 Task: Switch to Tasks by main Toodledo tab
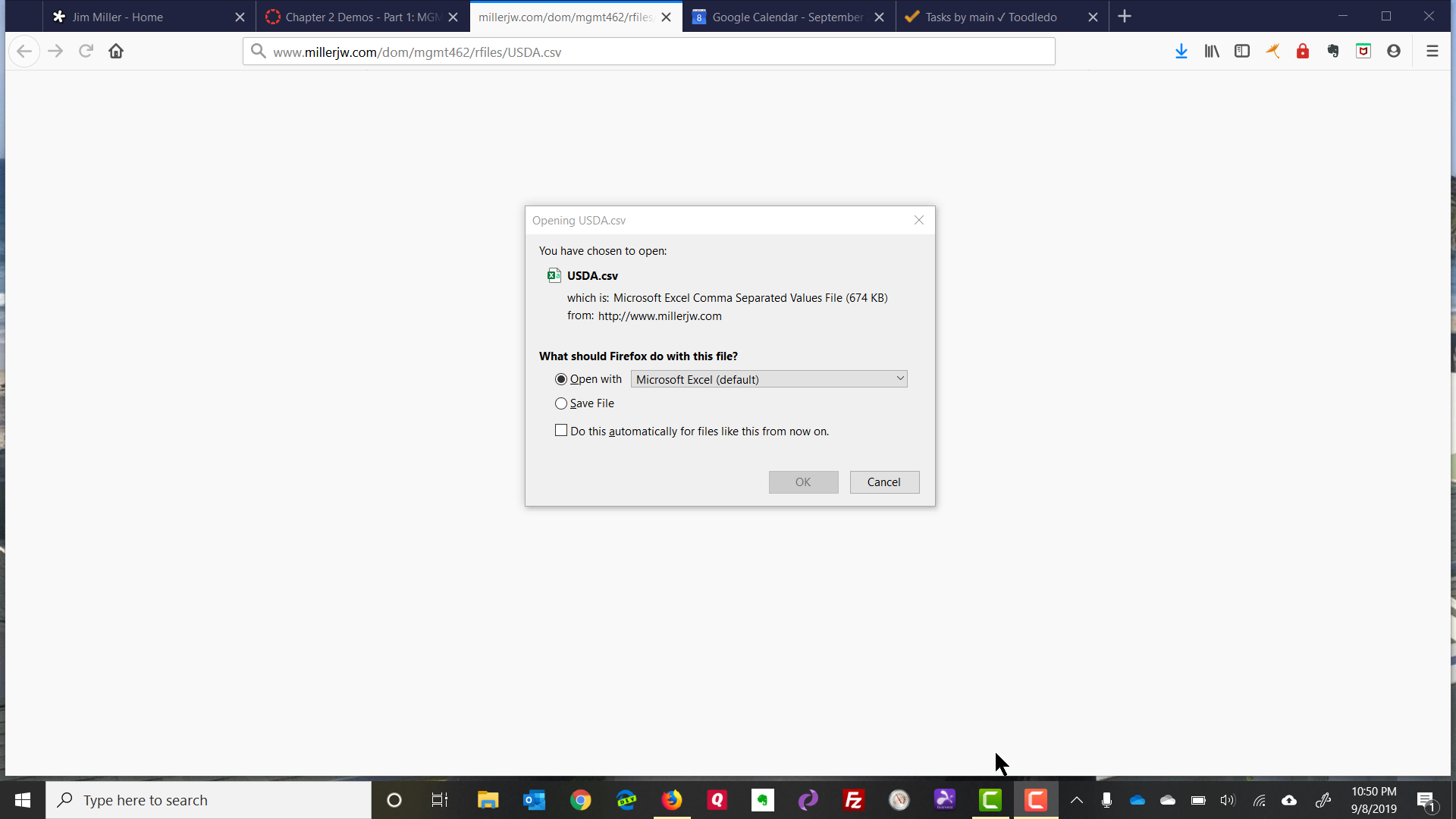coord(990,17)
